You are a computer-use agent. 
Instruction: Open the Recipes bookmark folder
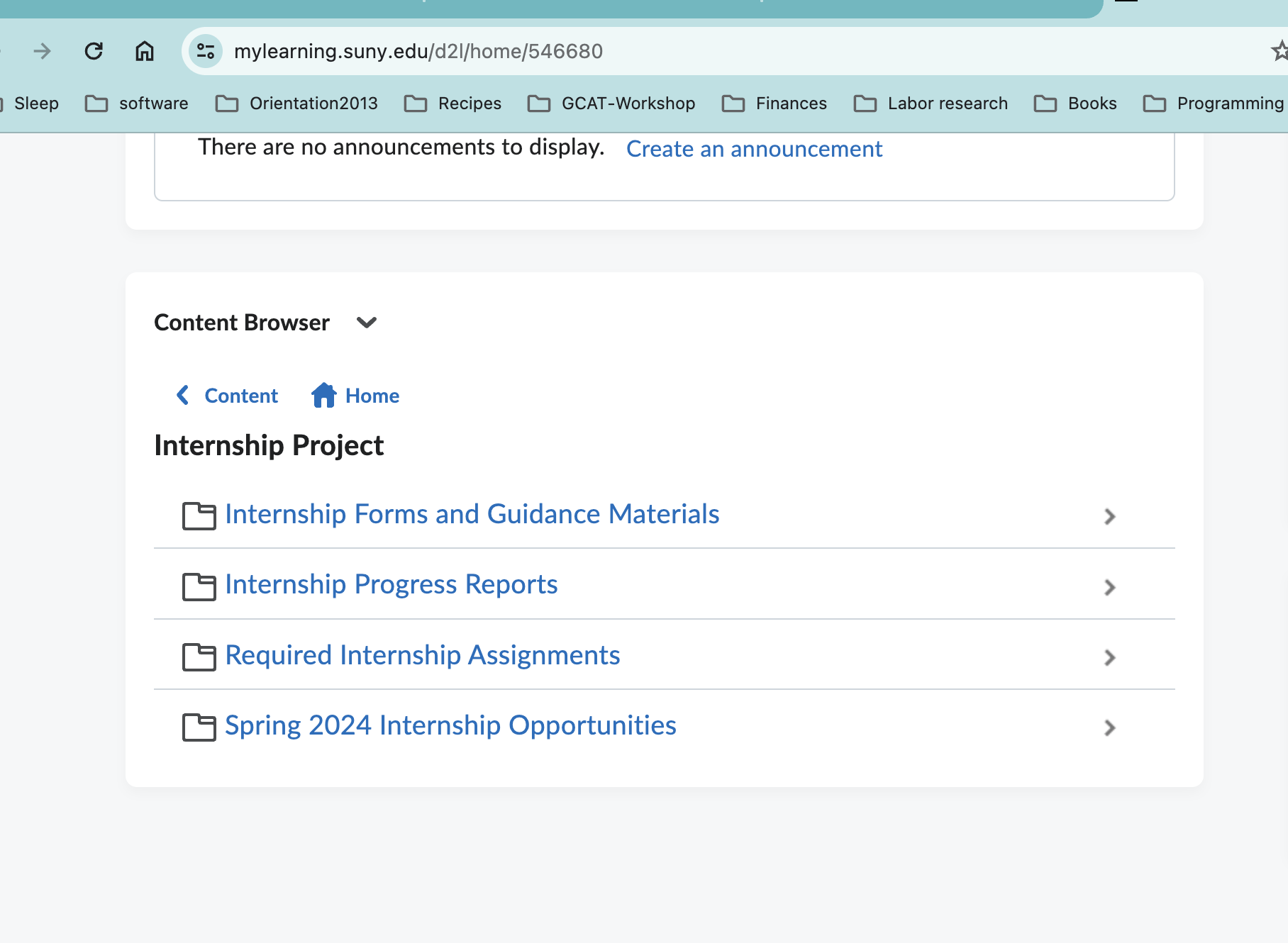[453, 104]
